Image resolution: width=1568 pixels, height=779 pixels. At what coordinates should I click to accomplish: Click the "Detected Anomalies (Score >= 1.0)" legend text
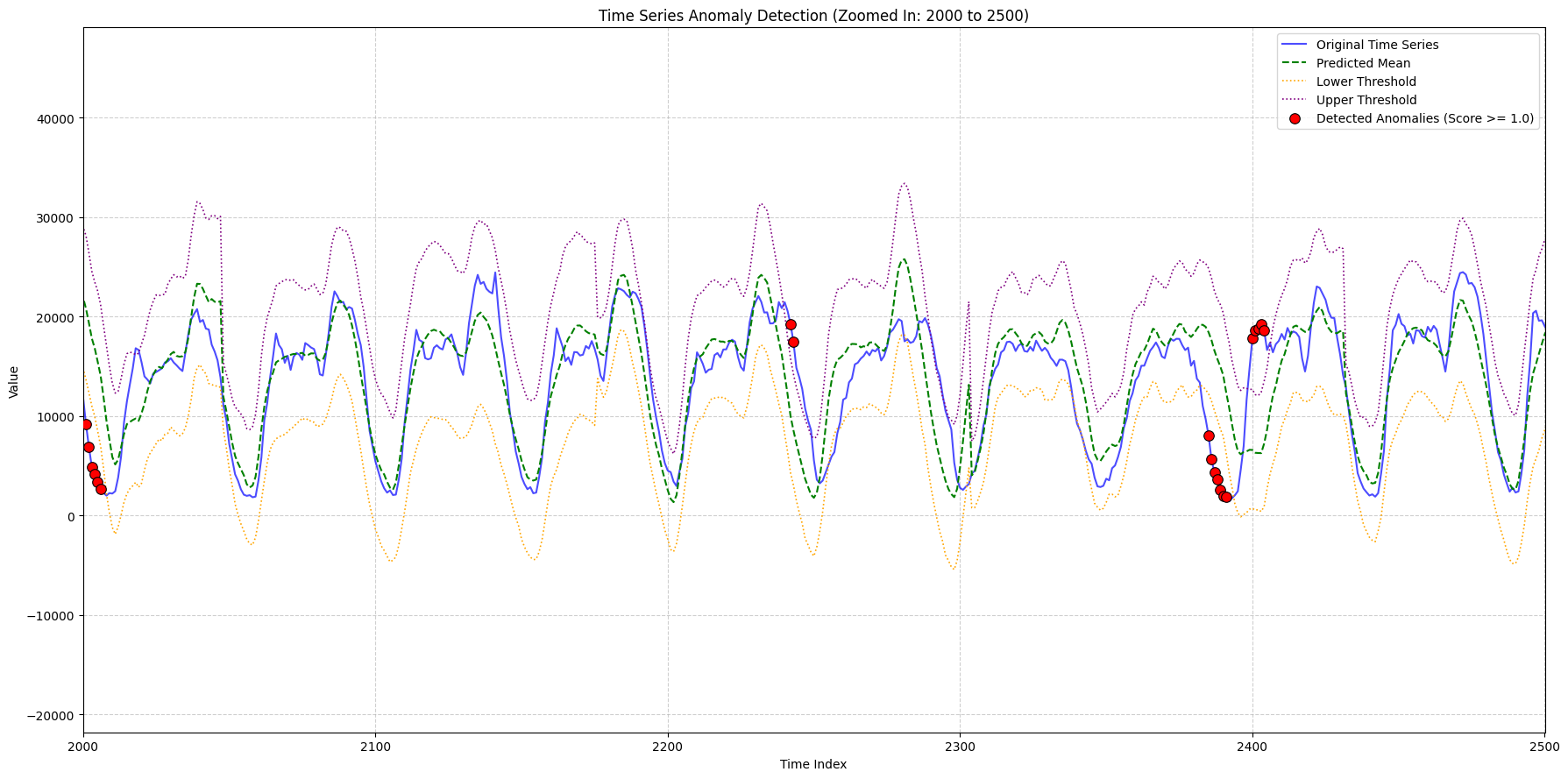[1424, 119]
